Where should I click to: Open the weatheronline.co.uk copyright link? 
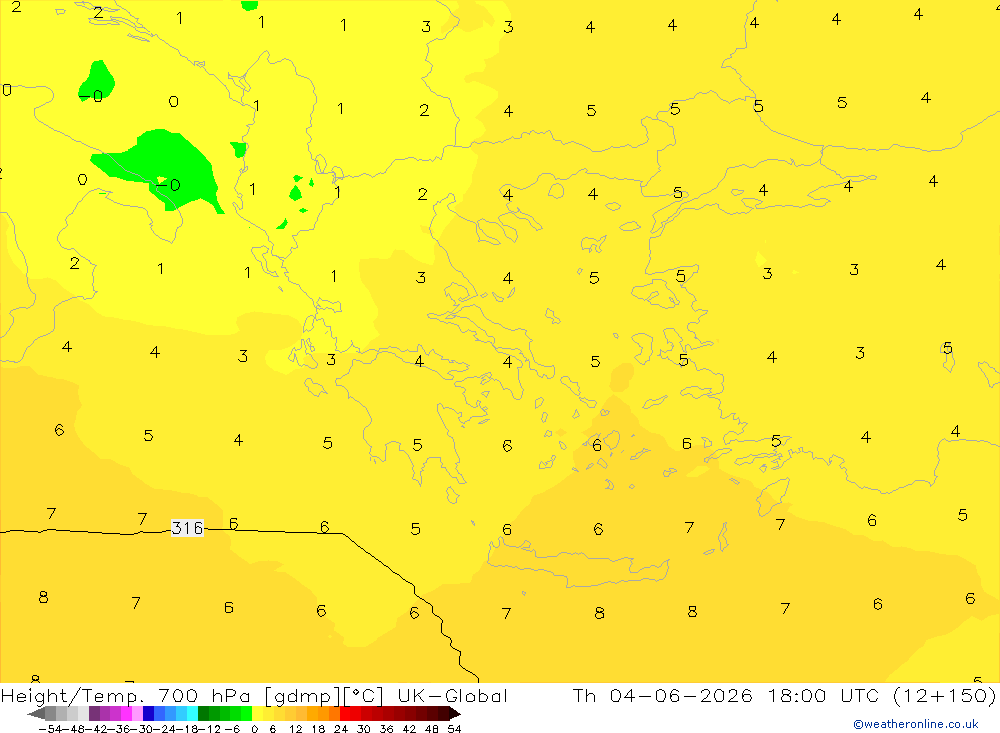pyautogui.click(x=916, y=724)
